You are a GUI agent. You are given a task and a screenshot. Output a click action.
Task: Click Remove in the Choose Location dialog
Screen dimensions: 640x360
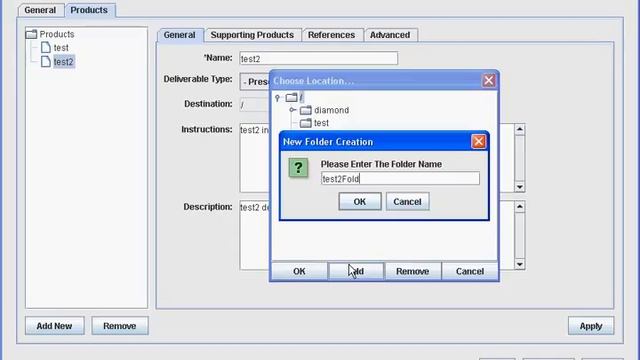pos(413,271)
